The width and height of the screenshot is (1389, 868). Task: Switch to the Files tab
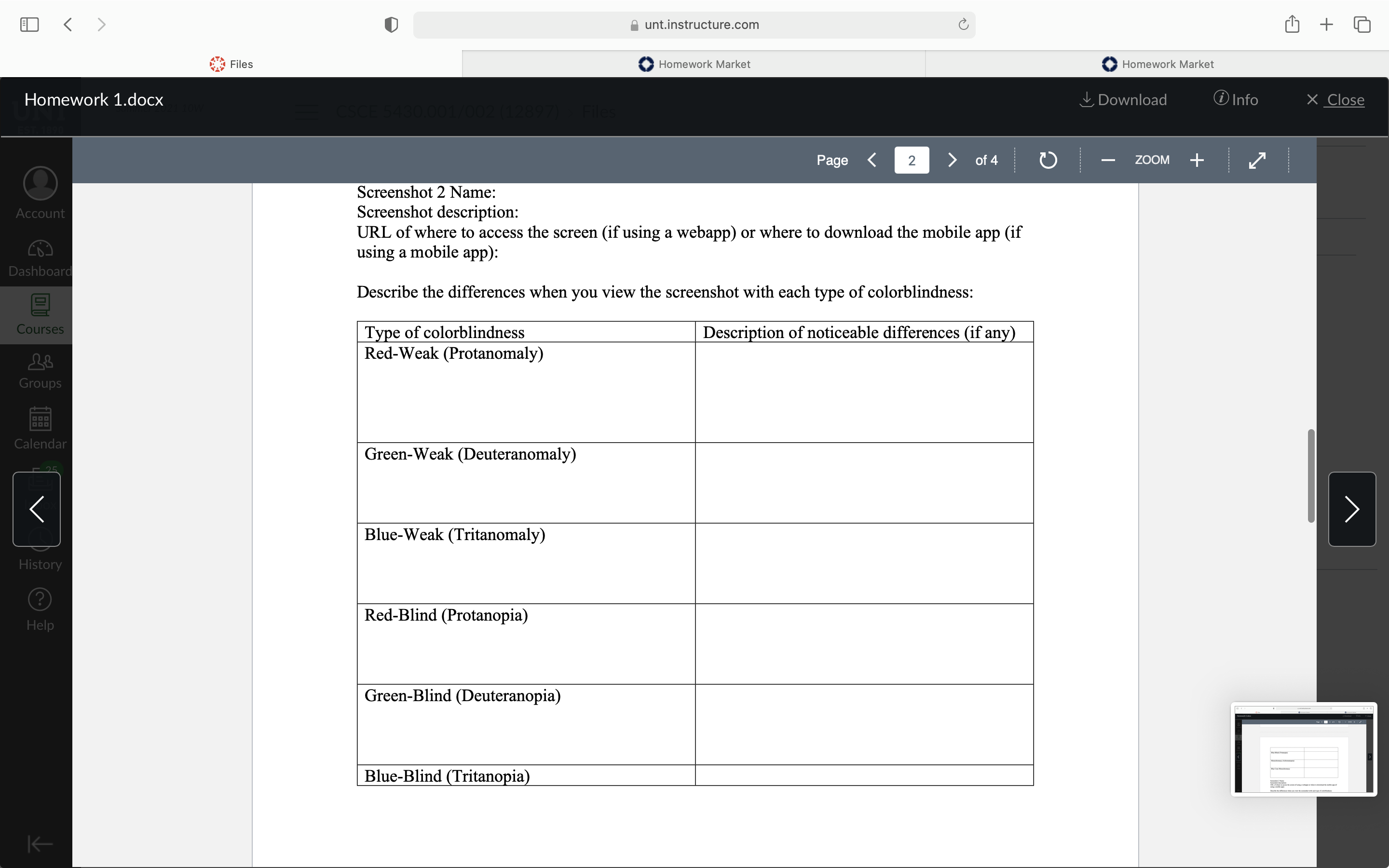coord(231,64)
